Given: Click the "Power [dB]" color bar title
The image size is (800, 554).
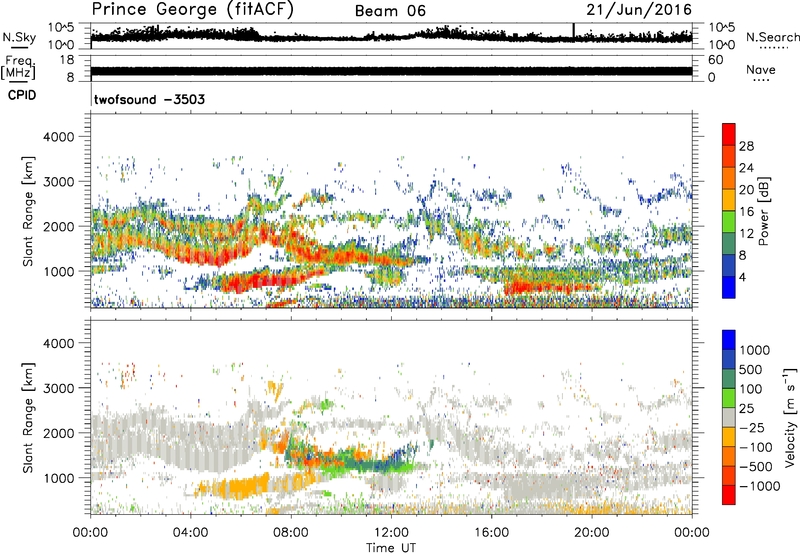Looking at the screenshot, I should tap(763, 211).
